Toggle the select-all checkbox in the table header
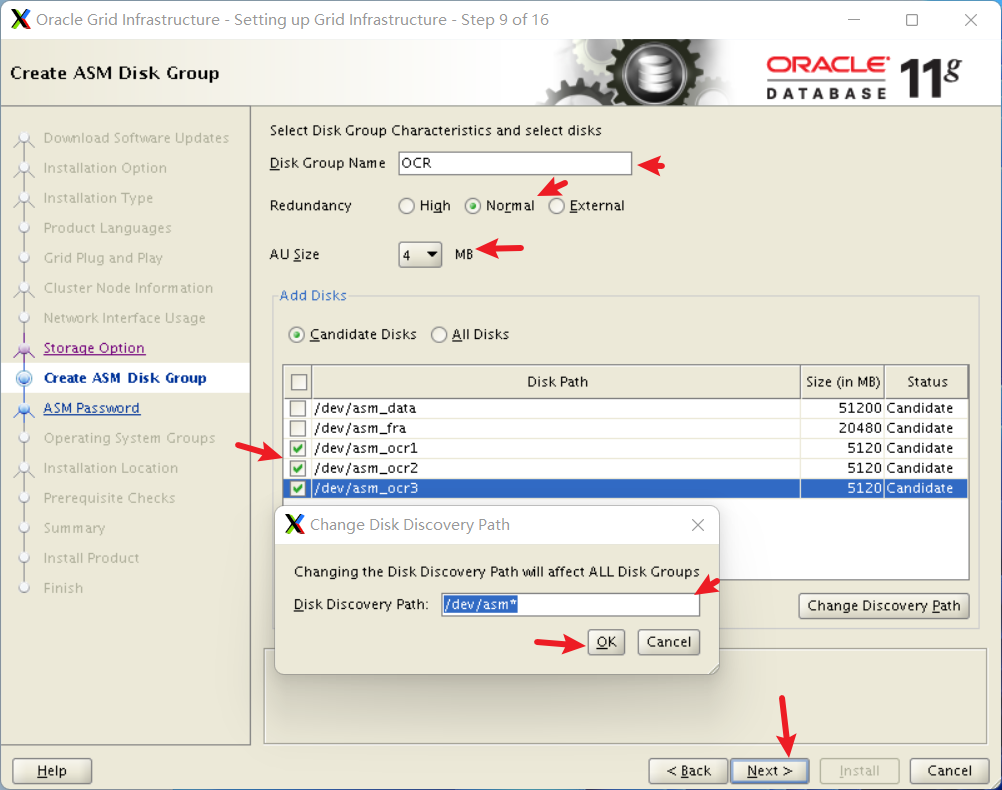Viewport: 1002px width, 790px height. coord(298,382)
